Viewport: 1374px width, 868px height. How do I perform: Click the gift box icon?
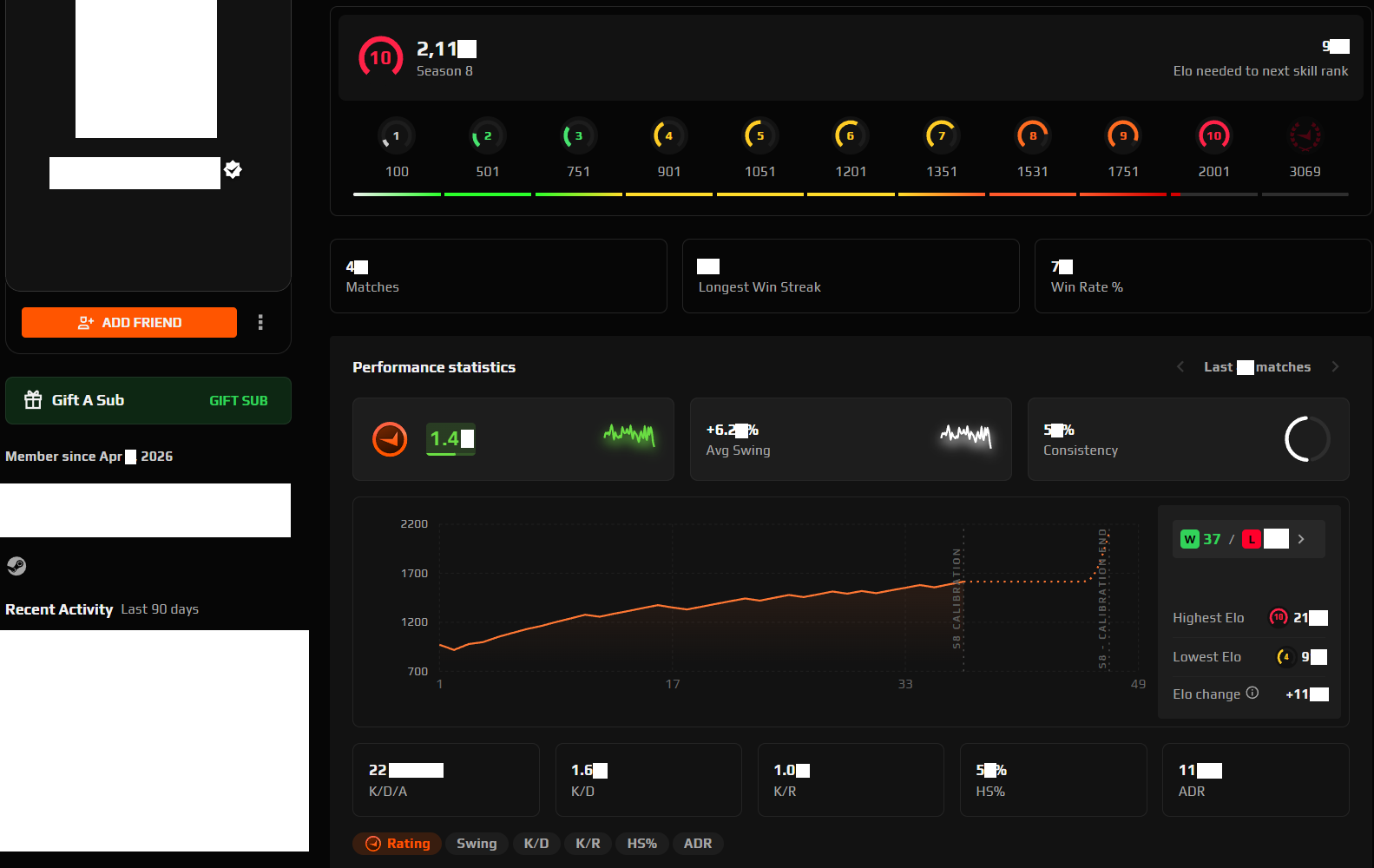pos(33,400)
